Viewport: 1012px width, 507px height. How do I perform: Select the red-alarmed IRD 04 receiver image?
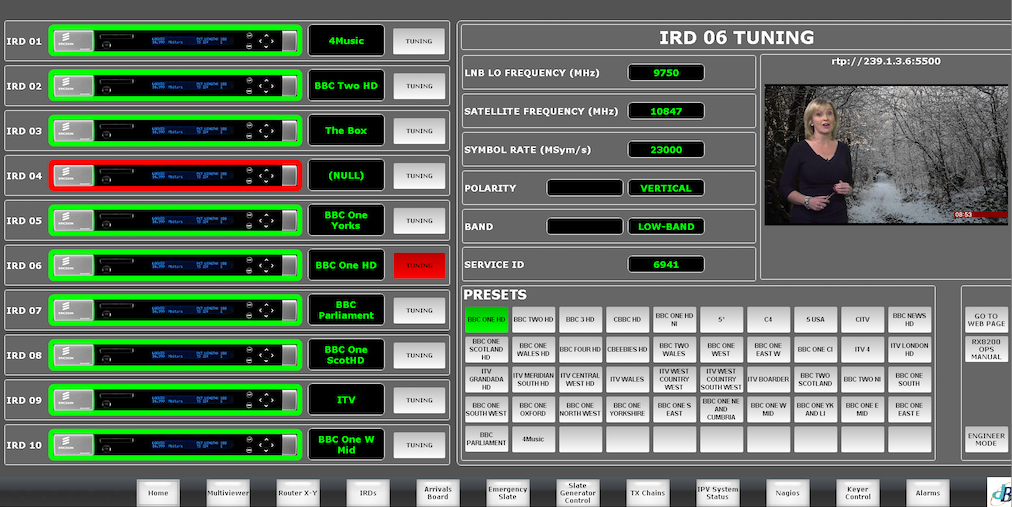click(176, 175)
